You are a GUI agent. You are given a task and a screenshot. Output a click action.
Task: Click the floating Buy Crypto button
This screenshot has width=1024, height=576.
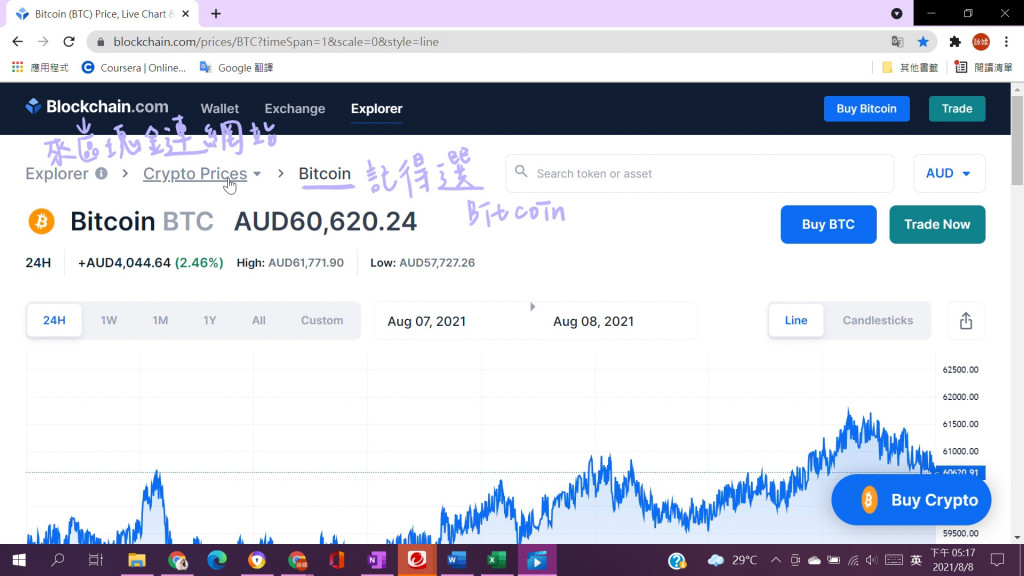pyautogui.click(x=911, y=500)
